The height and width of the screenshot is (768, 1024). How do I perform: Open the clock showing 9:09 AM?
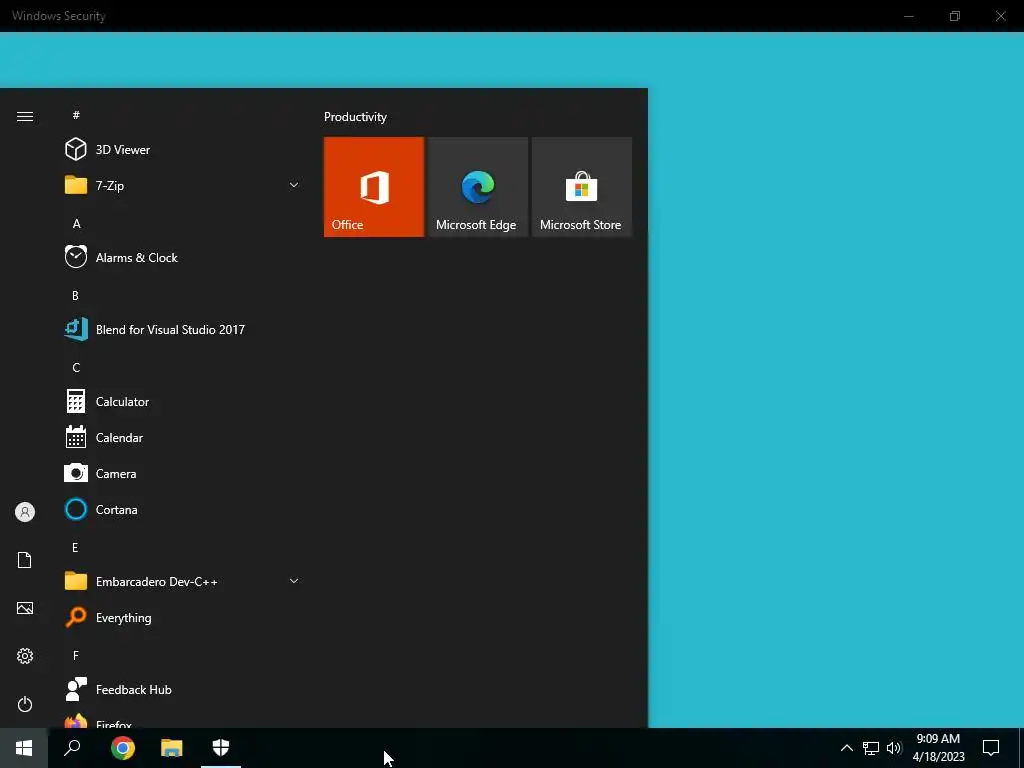tap(938, 748)
